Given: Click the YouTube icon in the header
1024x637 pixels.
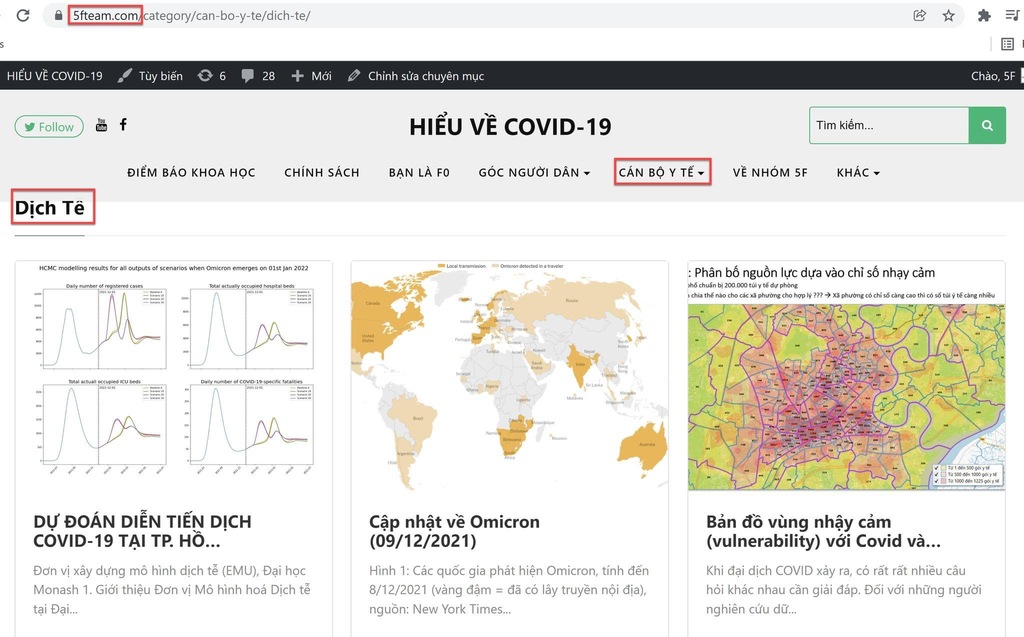Looking at the screenshot, I should tap(101, 125).
